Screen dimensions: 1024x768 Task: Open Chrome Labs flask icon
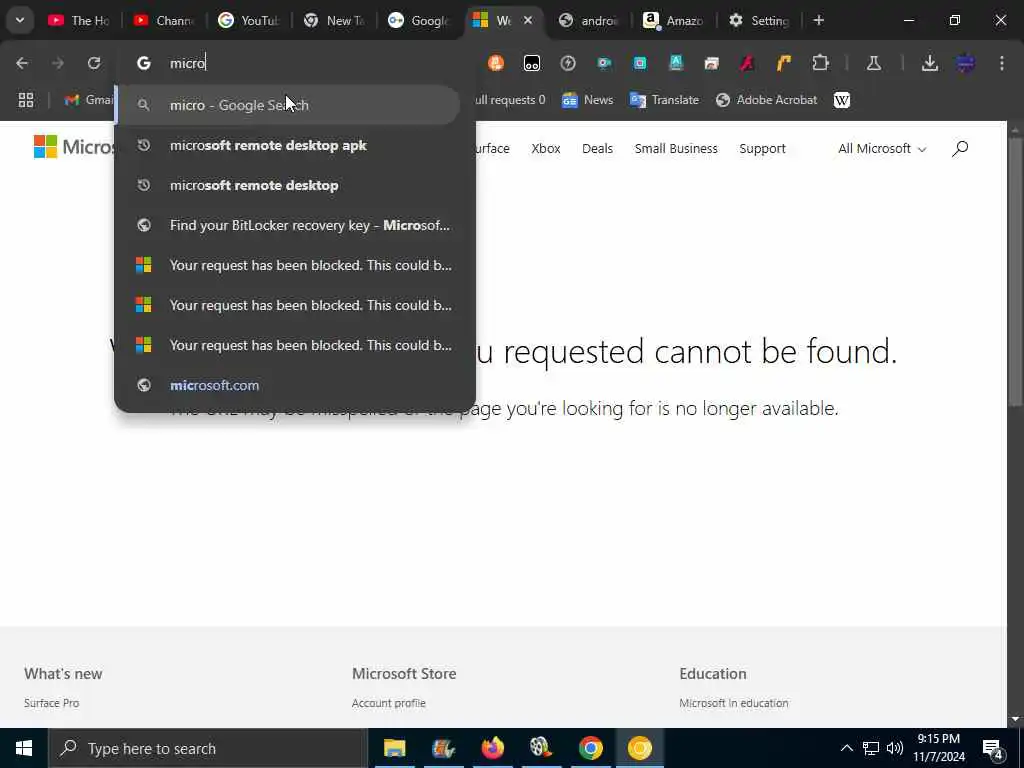coord(873,63)
